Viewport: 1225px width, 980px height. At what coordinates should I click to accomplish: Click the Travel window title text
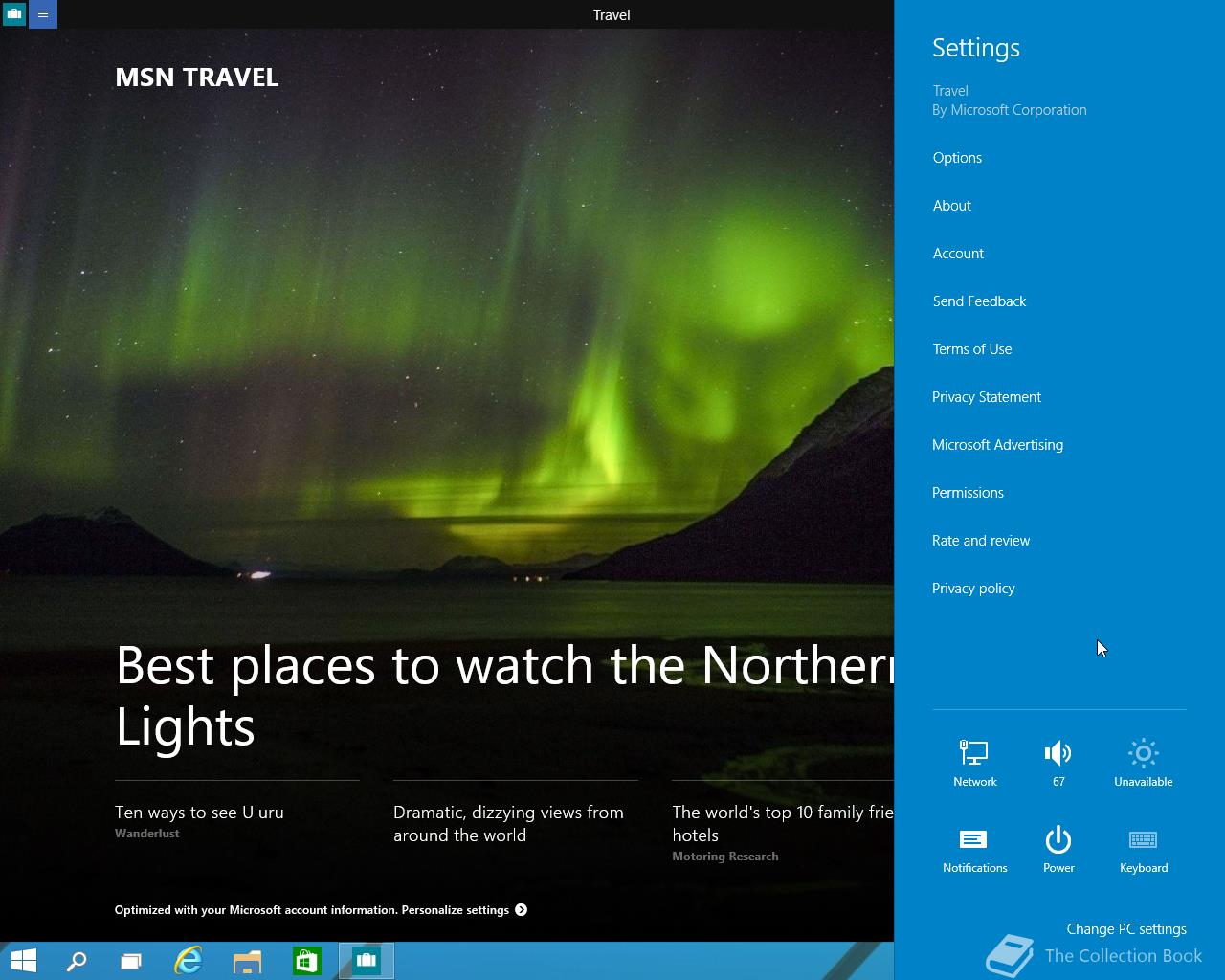coord(612,14)
